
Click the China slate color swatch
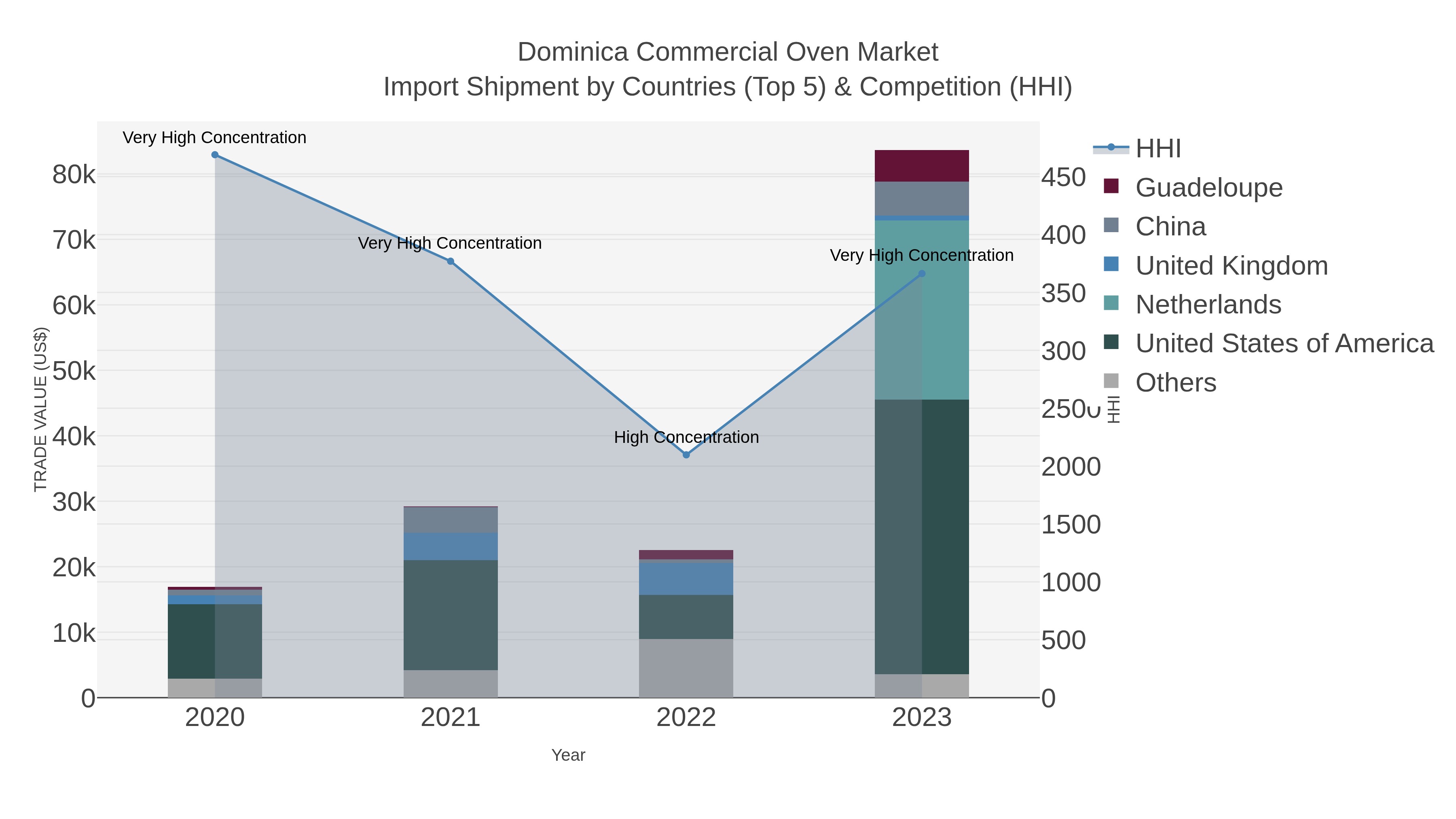click(1111, 225)
